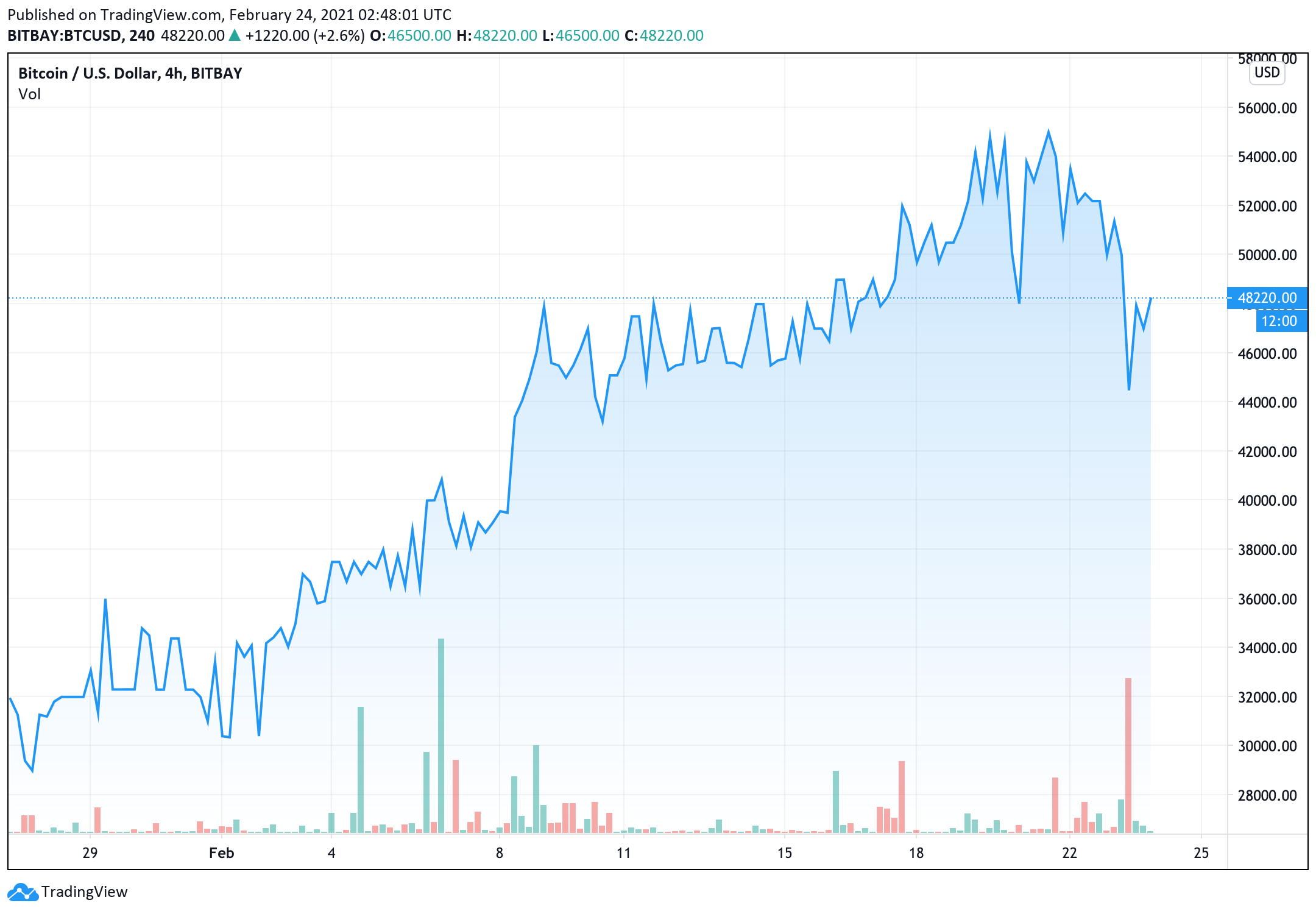
Task: Click the 44000.00 price axis label
Action: [x=1267, y=402]
